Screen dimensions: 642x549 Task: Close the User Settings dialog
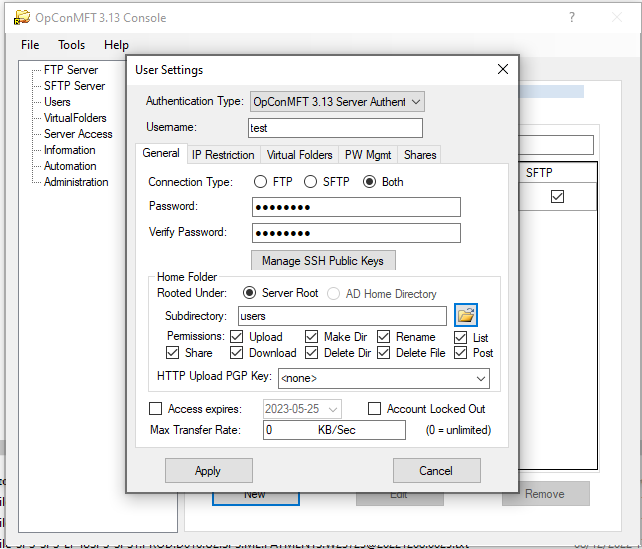pos(503,69)
